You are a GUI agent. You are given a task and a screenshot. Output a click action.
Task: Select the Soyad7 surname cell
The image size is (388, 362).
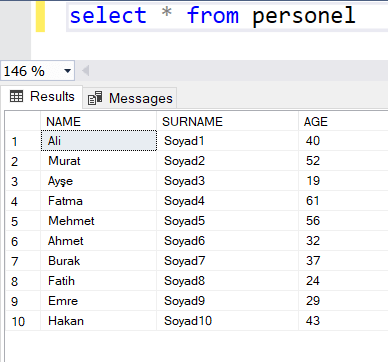tap(227, 261)
